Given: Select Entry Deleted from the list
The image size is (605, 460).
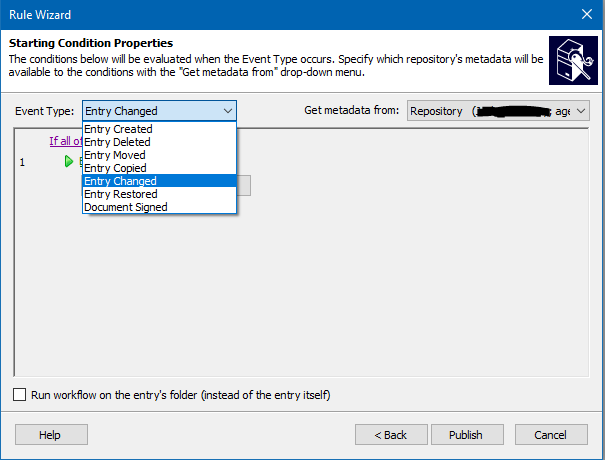Looking at the screenshot, I should pyautogui.click(x=159, y=142).
